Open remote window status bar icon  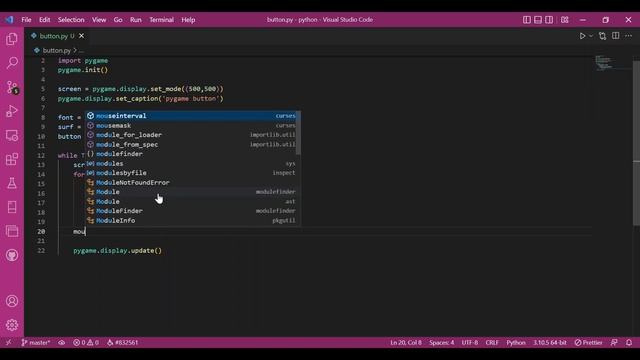tap(8, 342)
